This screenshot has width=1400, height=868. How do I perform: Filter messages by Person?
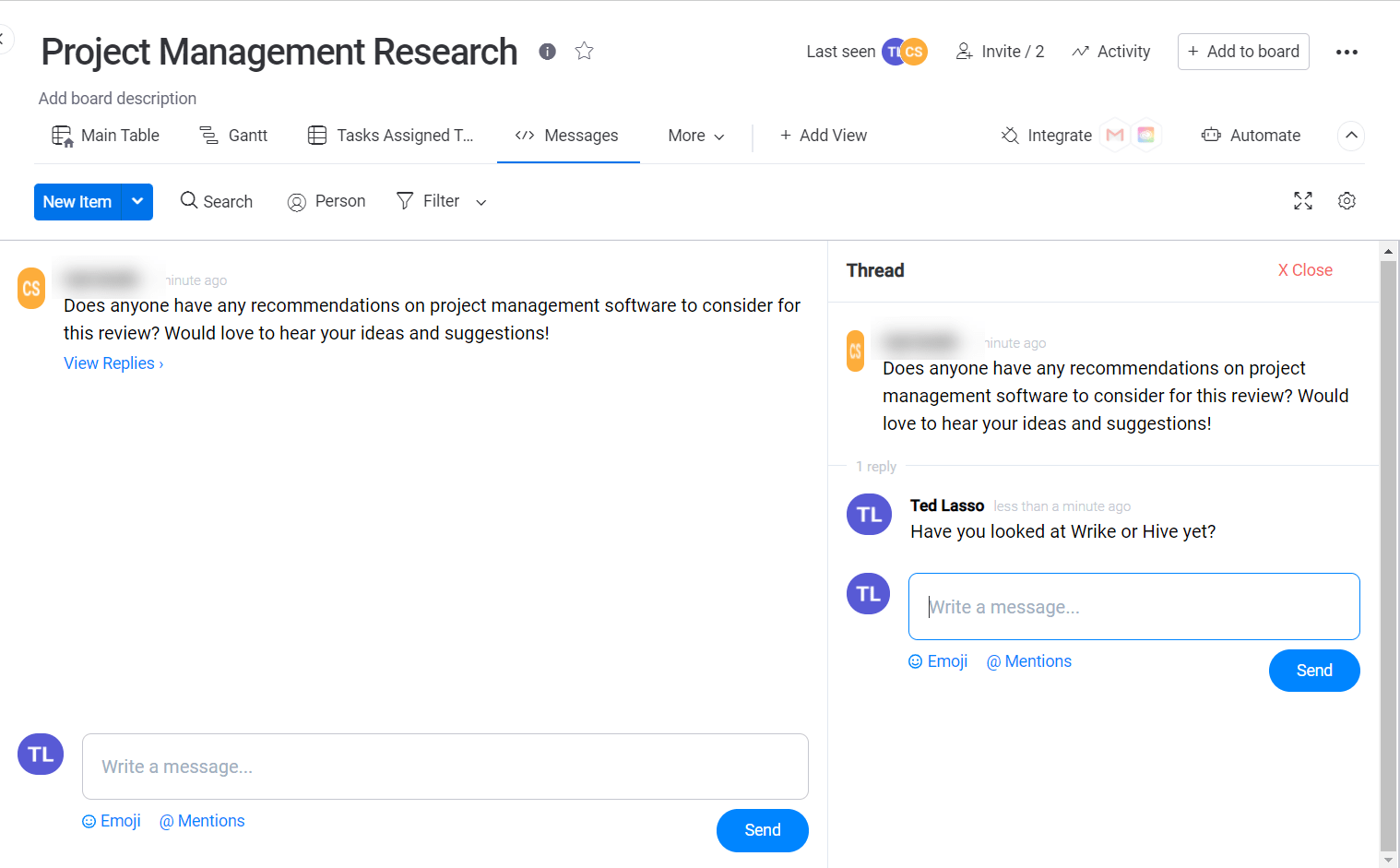(326, 201)
